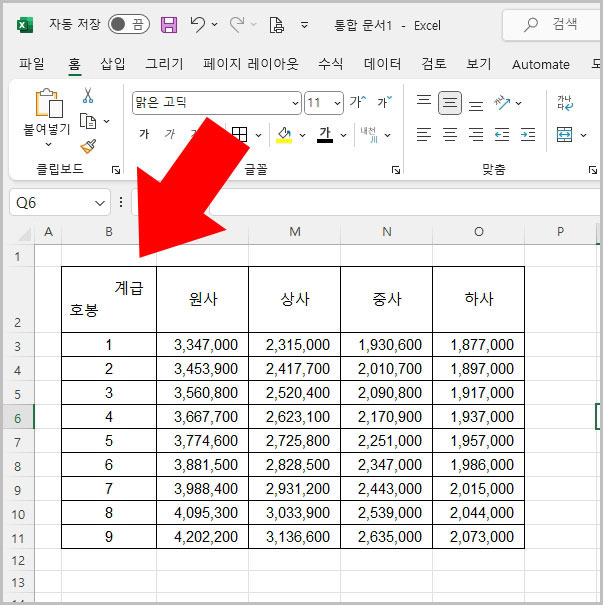The height and width of the screenshot is (605, 603).
Task: Open the fill color dropdown arrow
Action: (x=302, y=135)
